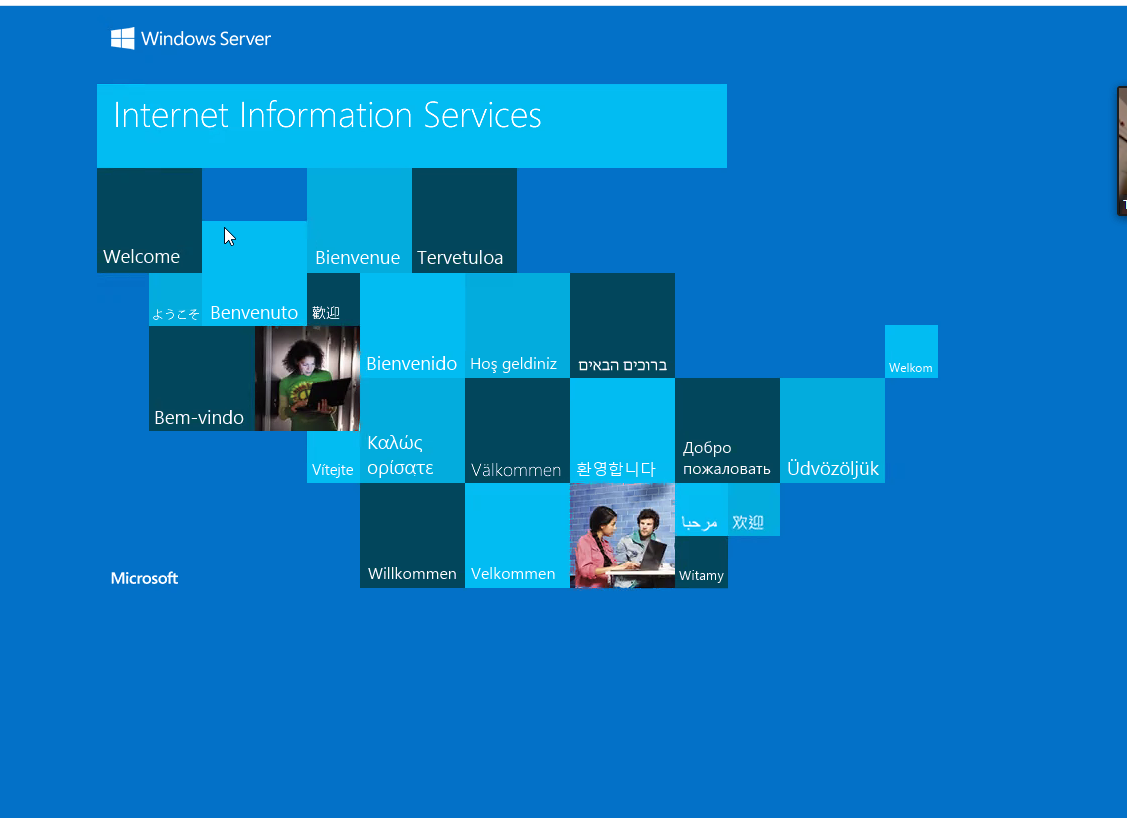Open the Bienvenido tile
This screenshot has width=1127, height=818.
tap(412, 325)
